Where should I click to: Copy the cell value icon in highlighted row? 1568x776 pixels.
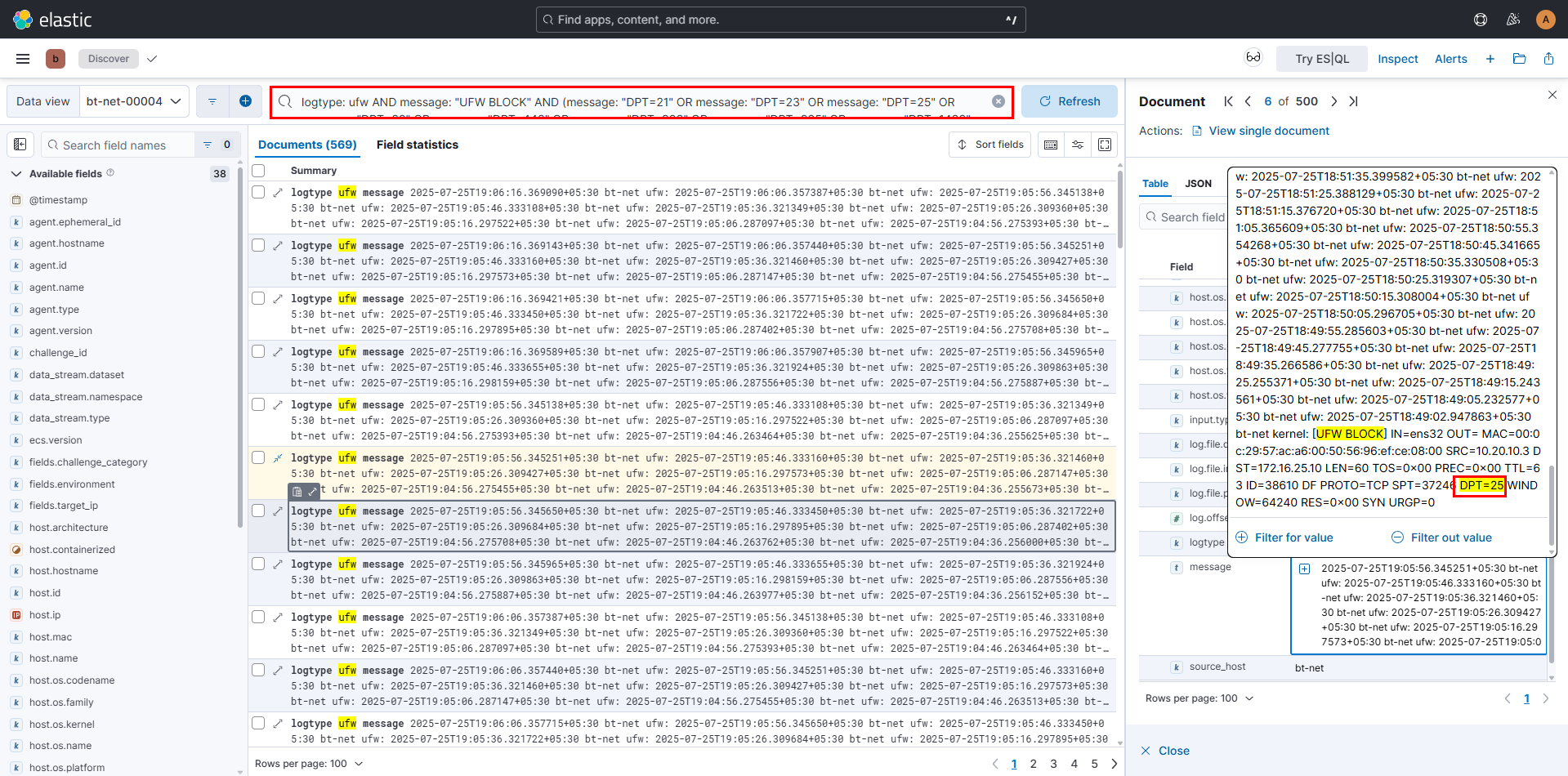click(297, 492)
